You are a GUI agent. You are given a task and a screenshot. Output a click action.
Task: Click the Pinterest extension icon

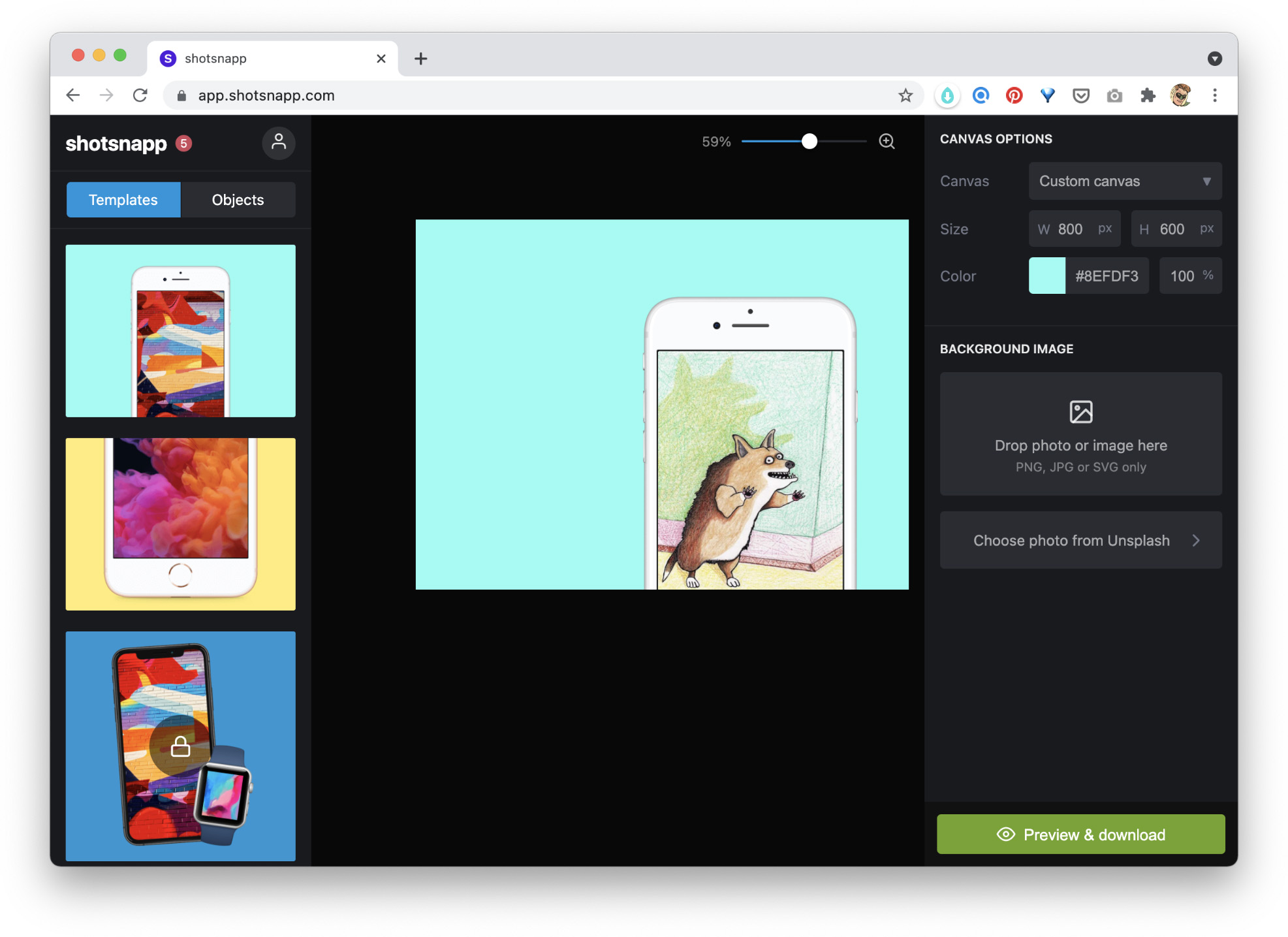point(1014,95)
